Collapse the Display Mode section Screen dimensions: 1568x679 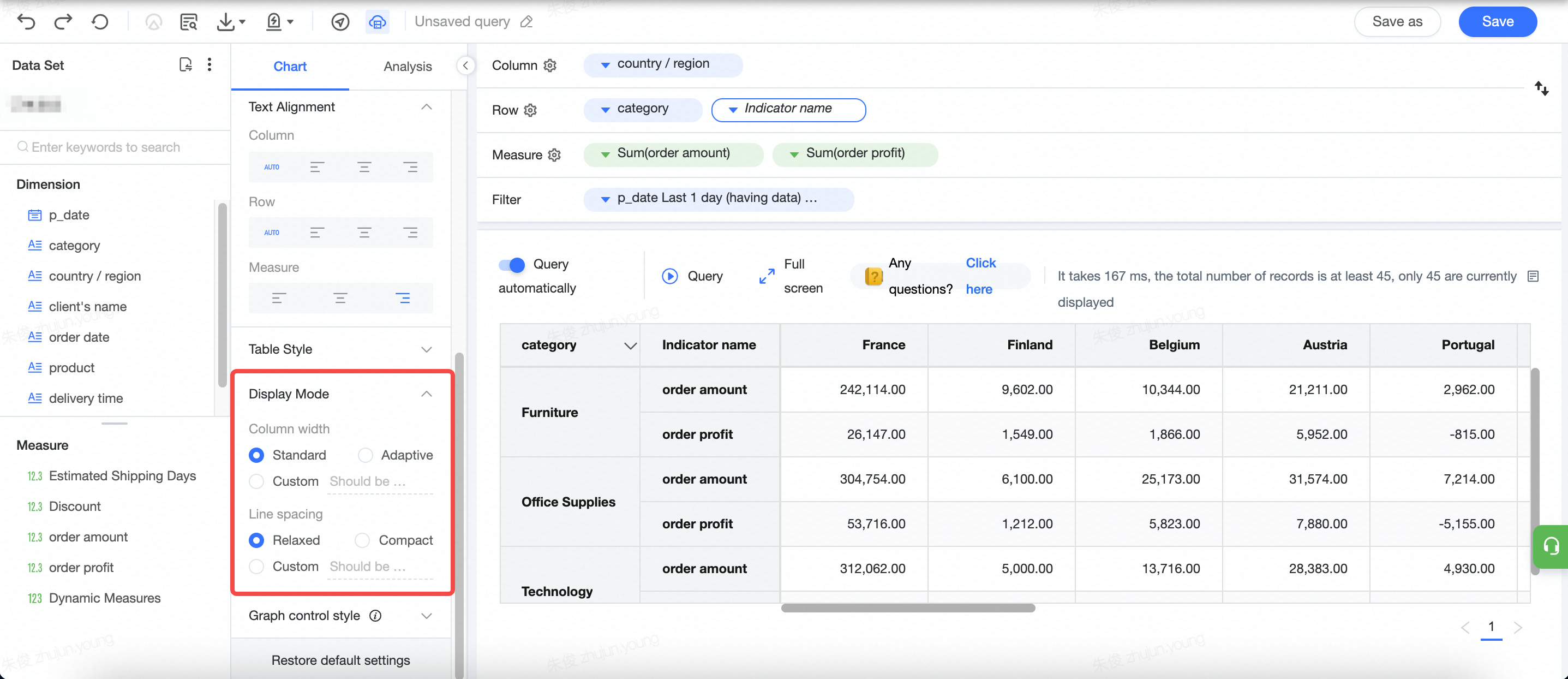pos(427,394)
